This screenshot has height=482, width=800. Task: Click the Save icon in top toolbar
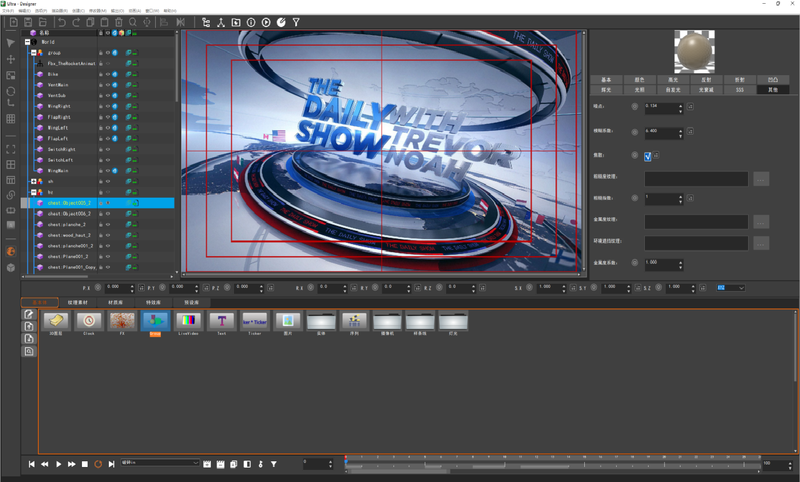coord(28,22)
